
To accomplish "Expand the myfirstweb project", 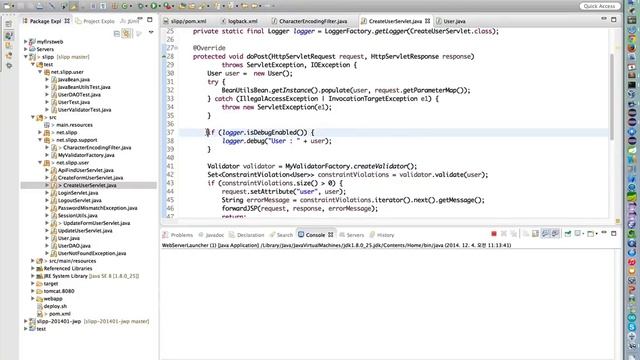I will pyautogui.click(x=26, y=42).
